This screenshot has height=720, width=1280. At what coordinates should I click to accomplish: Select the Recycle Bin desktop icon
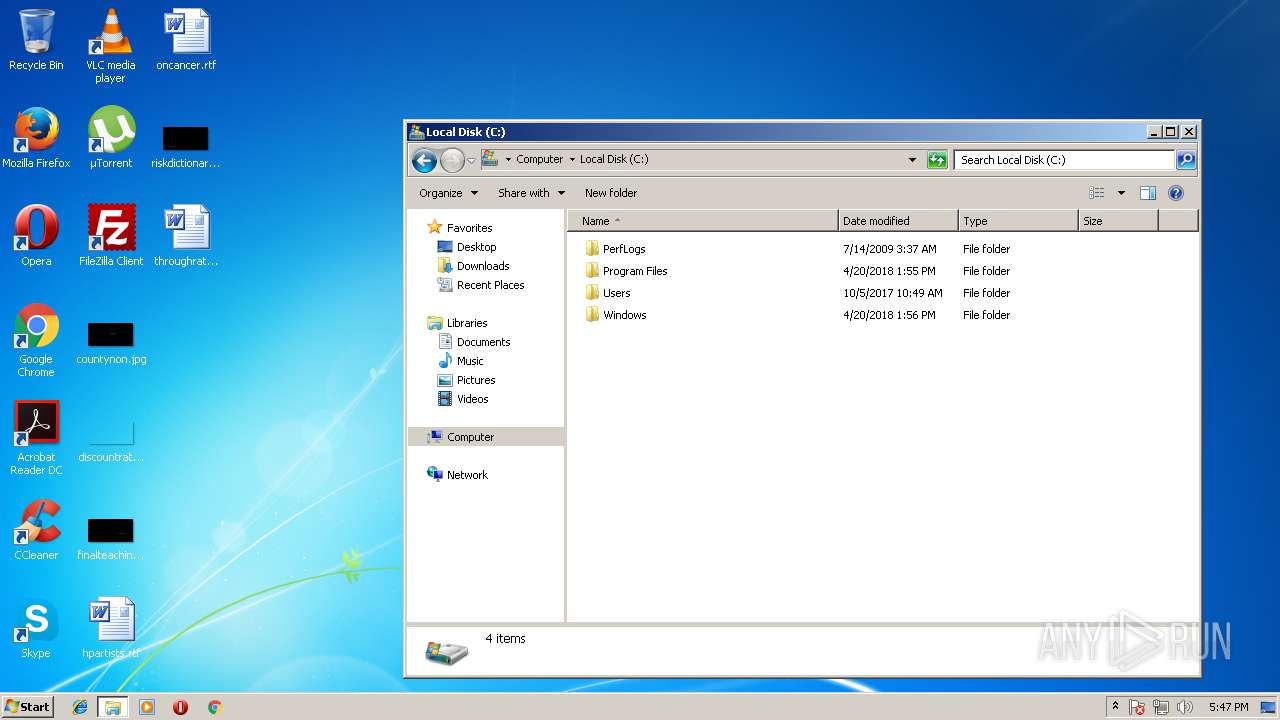[x=36, y=40]
